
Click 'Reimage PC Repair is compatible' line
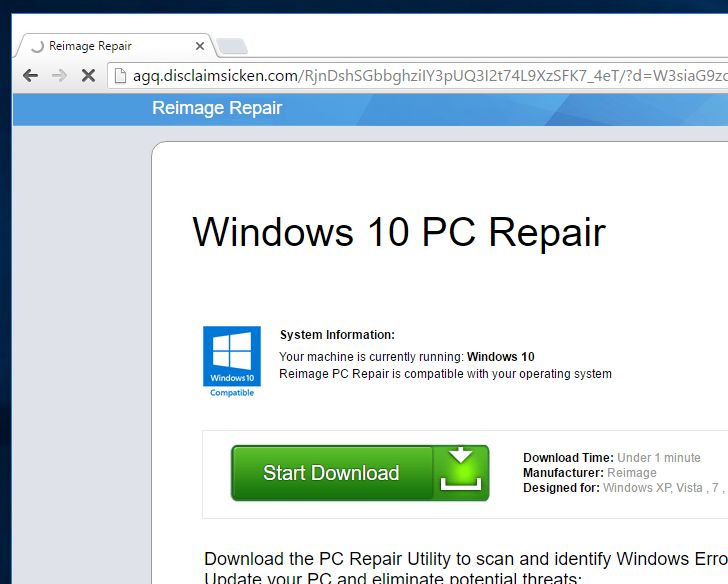pyautogui.click(x=445, y=374)
